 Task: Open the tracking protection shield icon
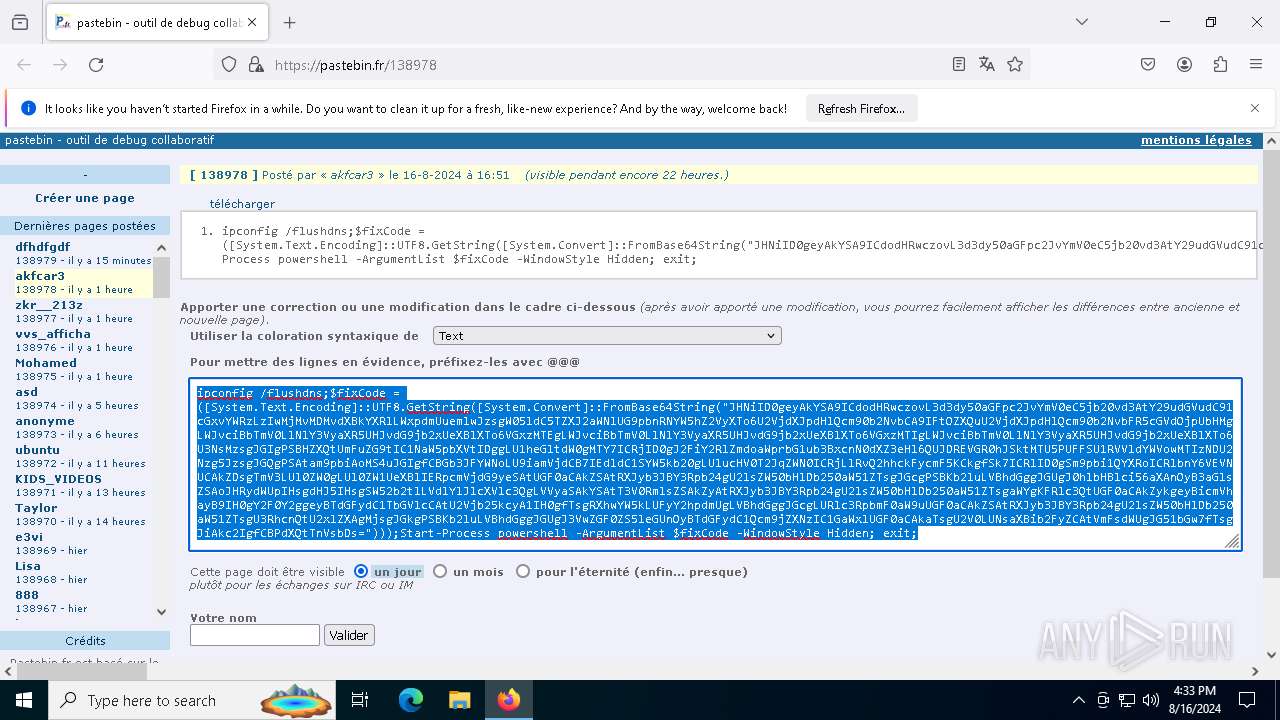229,64
